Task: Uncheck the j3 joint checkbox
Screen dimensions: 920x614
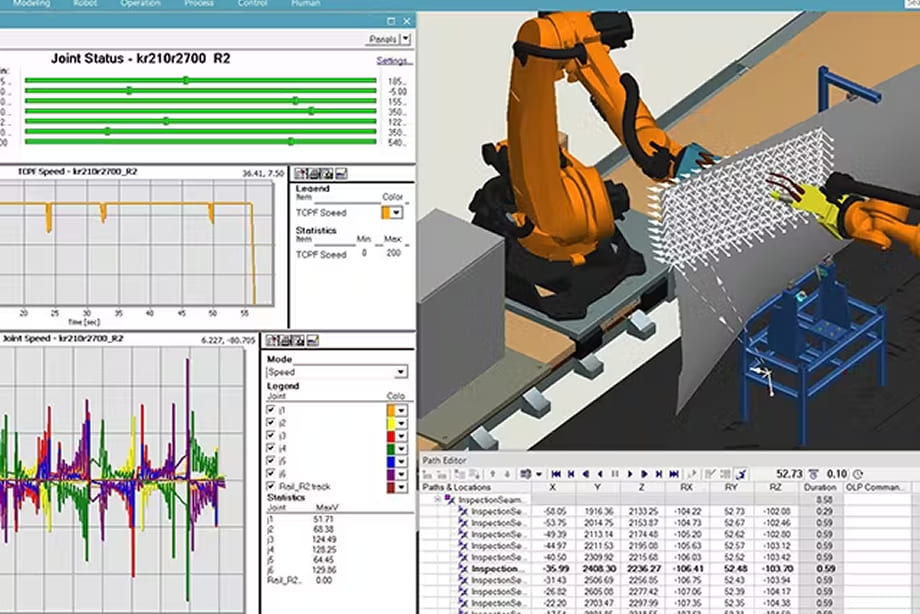Action: point(270,436)
